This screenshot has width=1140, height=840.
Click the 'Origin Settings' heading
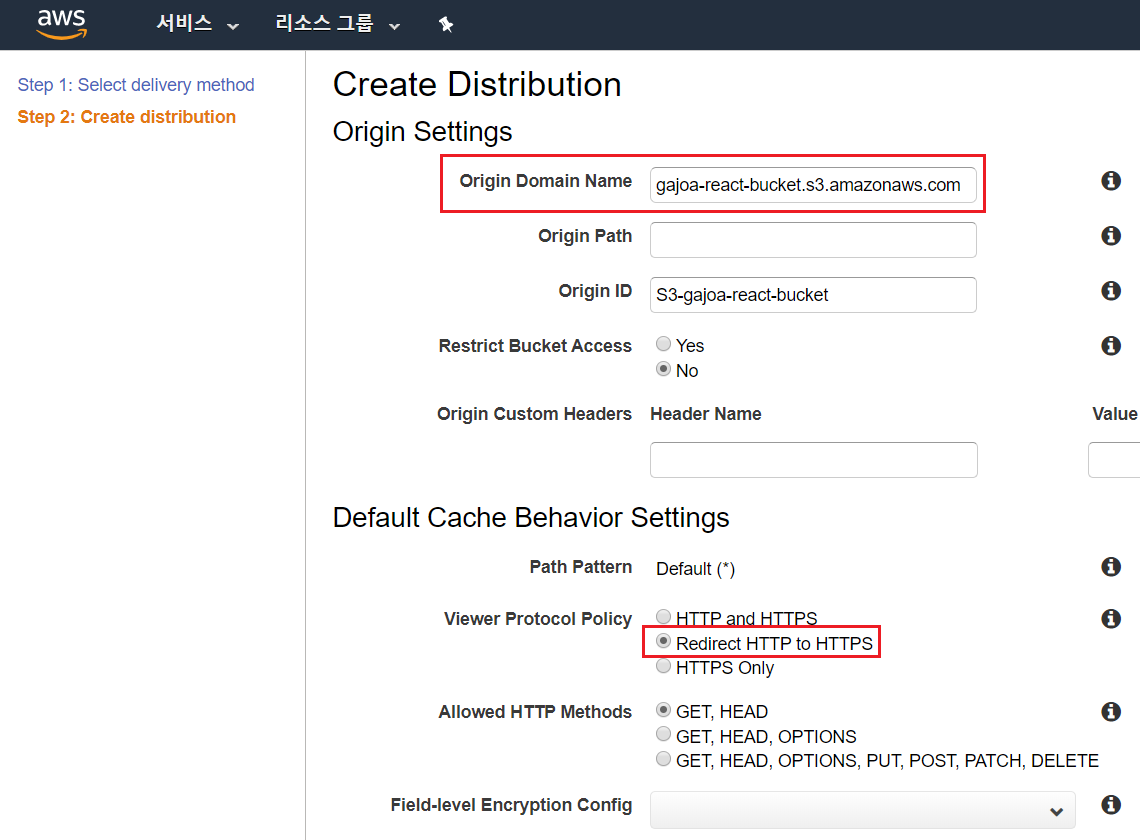tap(422, 132)
